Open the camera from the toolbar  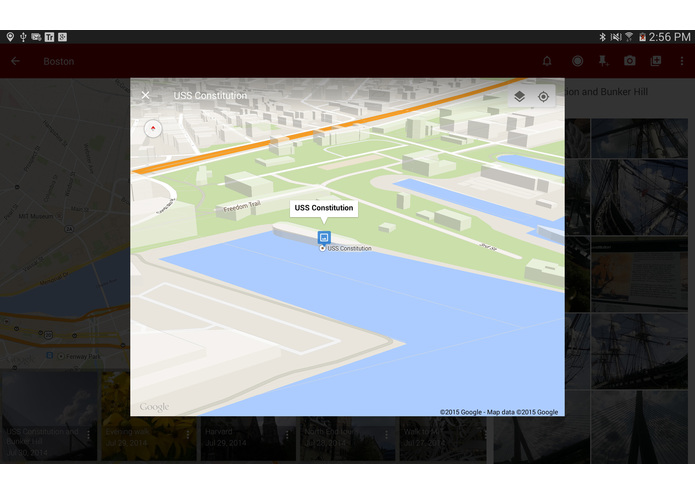[x=630, y=61]
